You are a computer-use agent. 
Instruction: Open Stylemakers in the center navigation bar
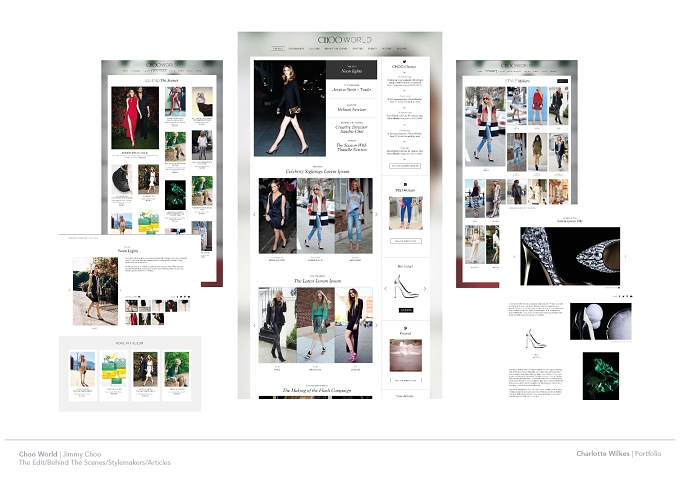pos(296,49)
